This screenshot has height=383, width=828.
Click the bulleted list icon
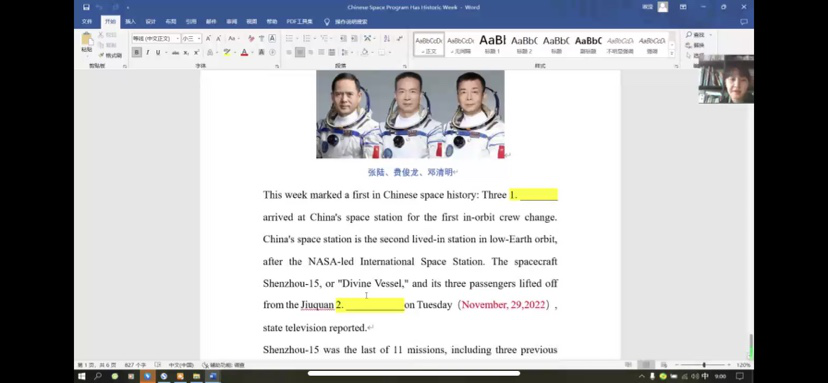tap(289, 39)
